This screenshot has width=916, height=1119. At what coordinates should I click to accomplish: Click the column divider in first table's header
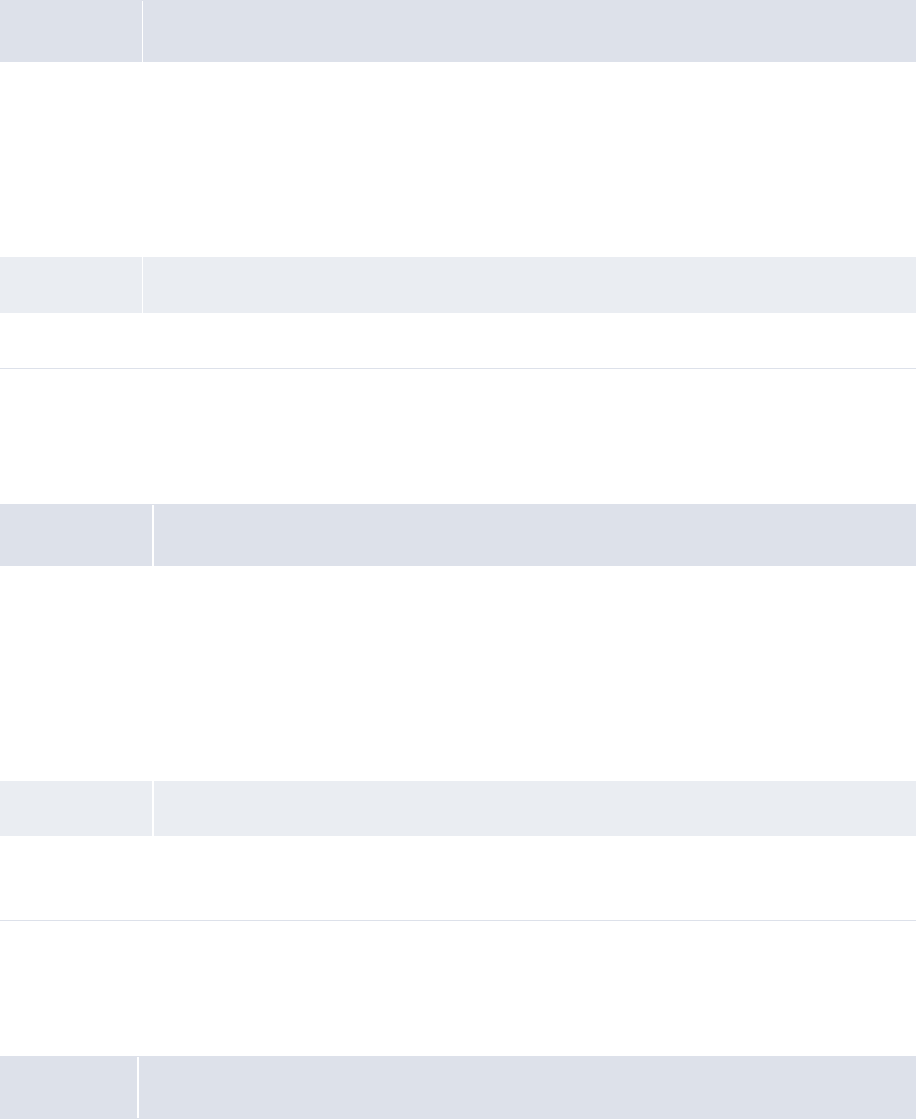(x=142, y=31)
